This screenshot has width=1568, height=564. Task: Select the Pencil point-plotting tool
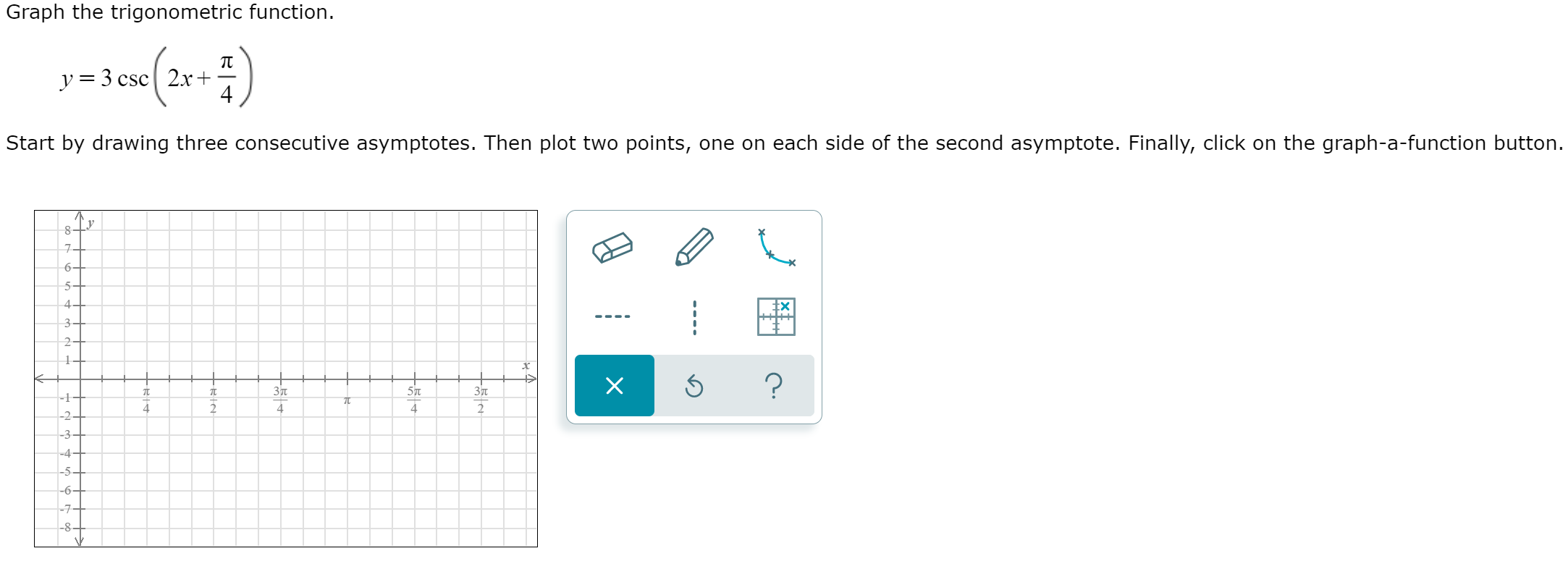pos(695,246)
